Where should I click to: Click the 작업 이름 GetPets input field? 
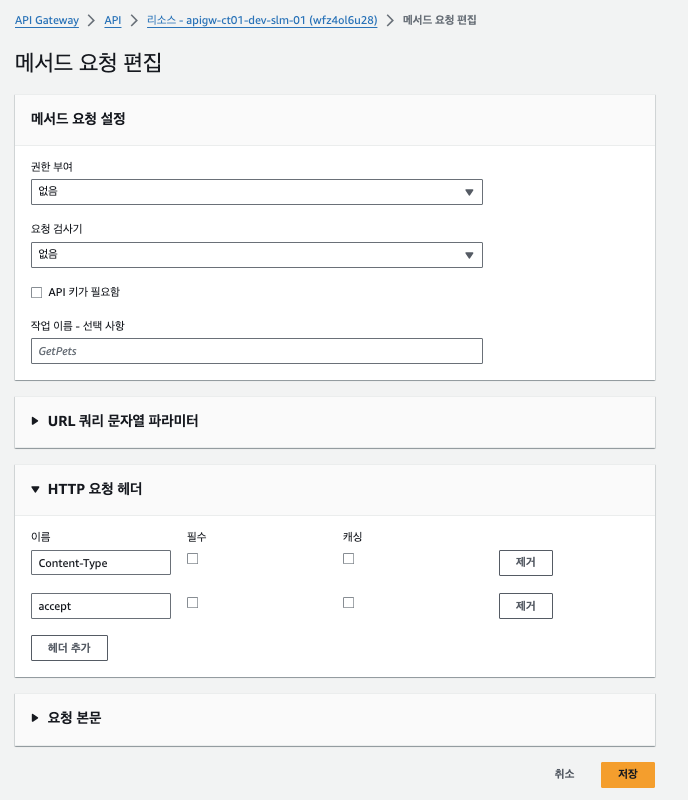click(x=257, y=351)
